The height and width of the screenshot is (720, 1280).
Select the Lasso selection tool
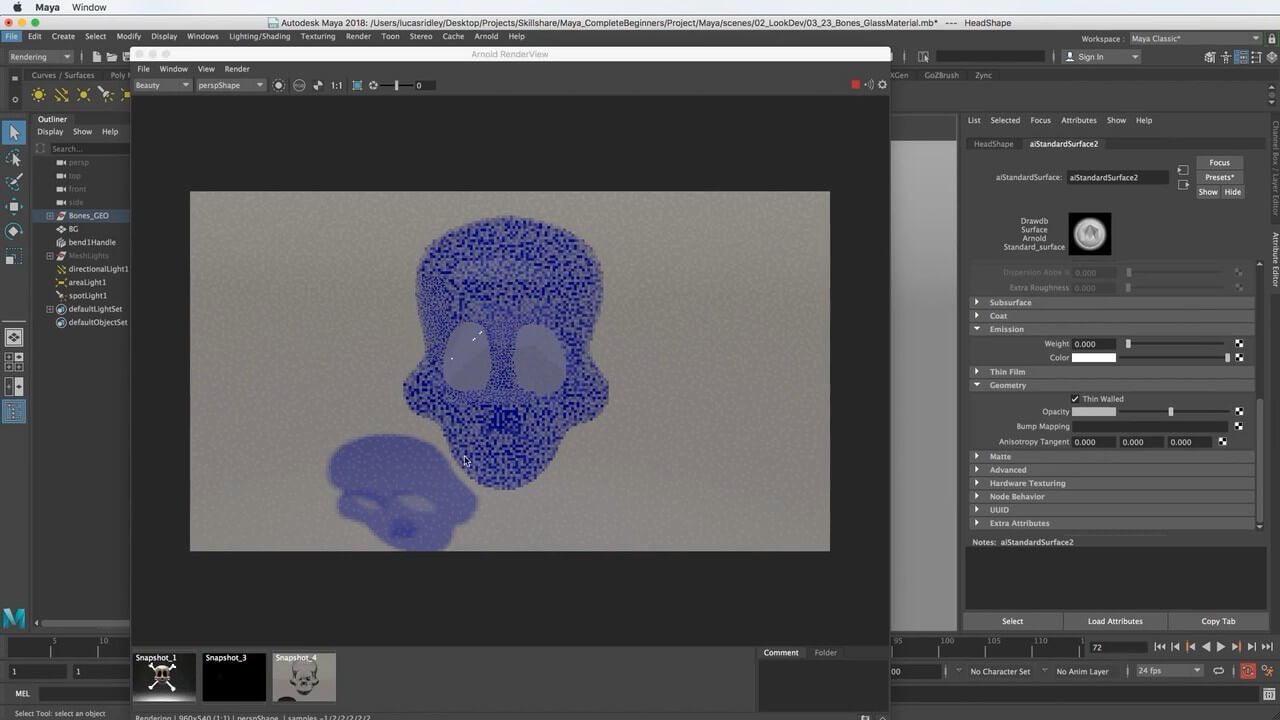click(14, 158)
